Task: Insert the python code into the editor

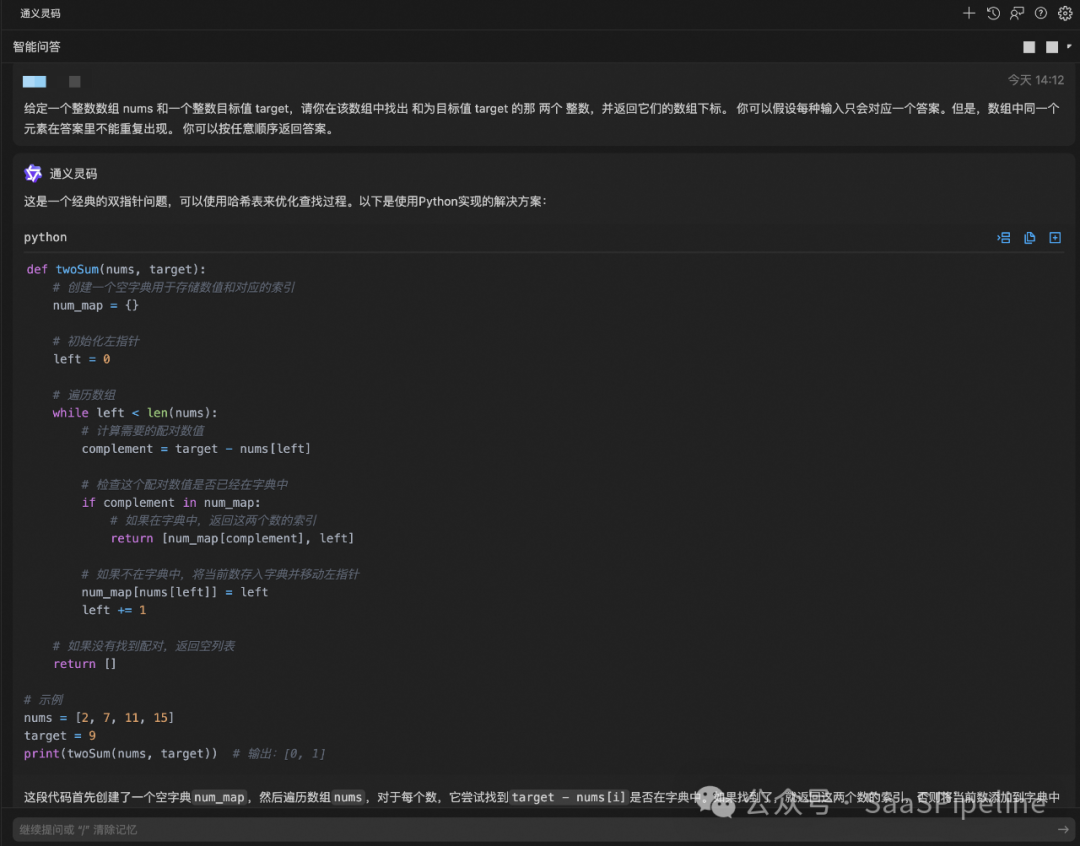Action: [x=1004, y=238]
